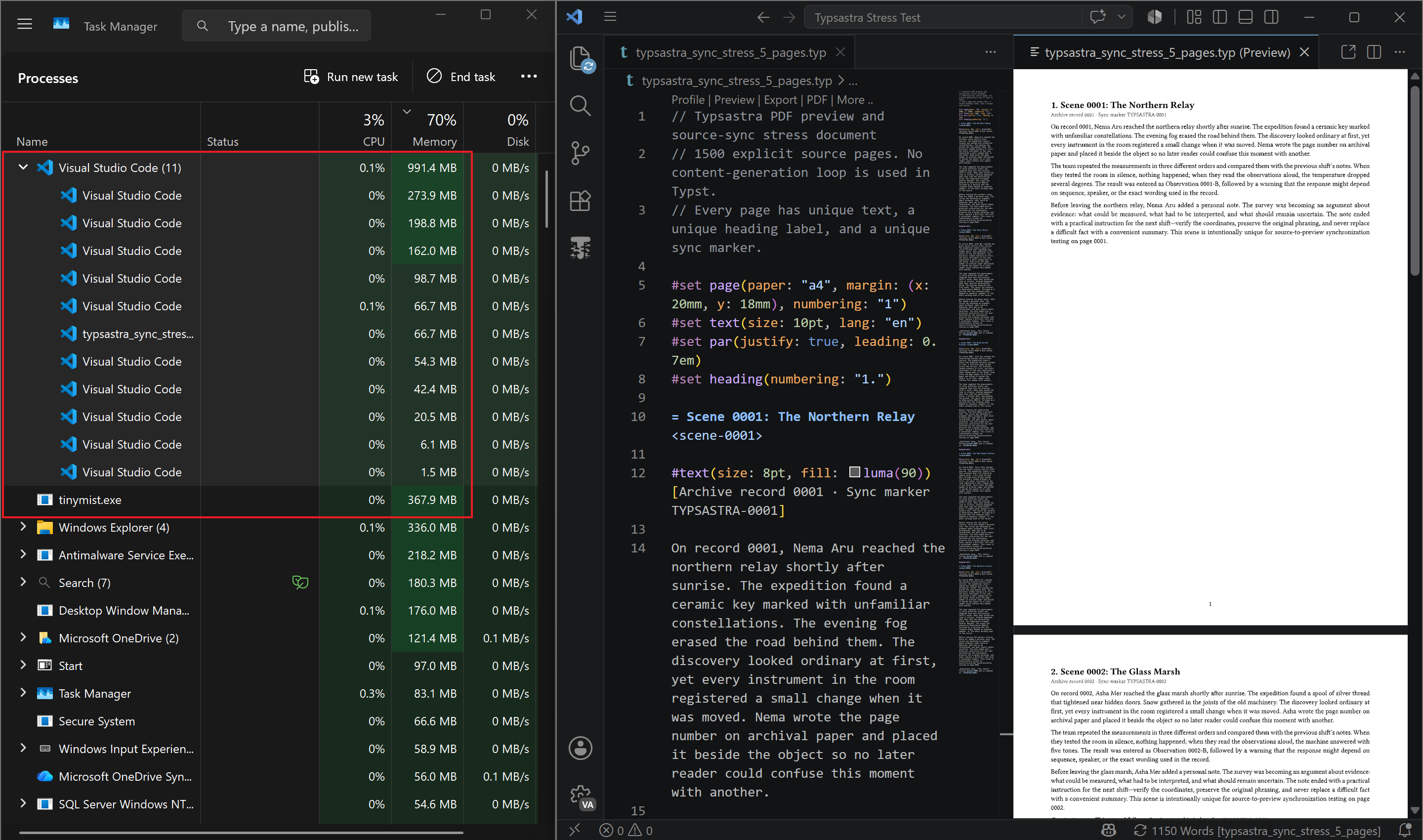Click the Profile code lens link
This screenshot has width=1423, height=840.
click(x=688, y=100)
